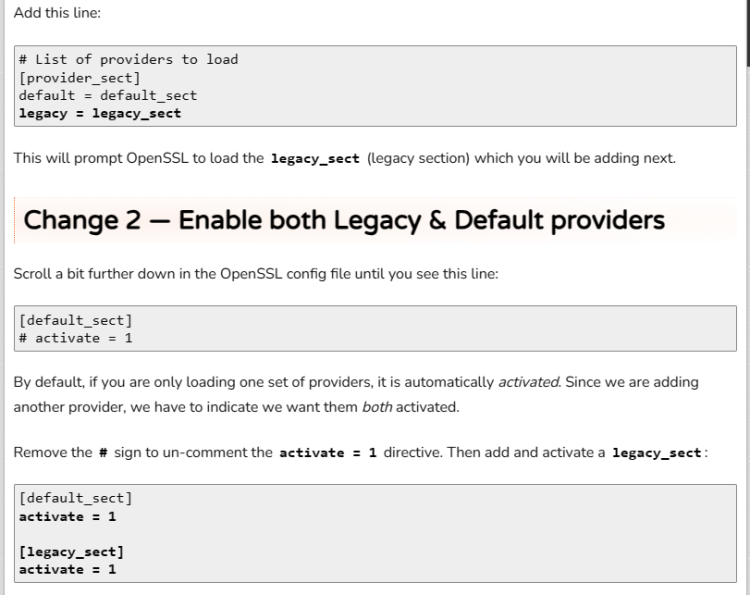This screenshot has height=595, width=750.
Task: Click '[default_sect]' above the commented activate line
Action: point(76,320)
